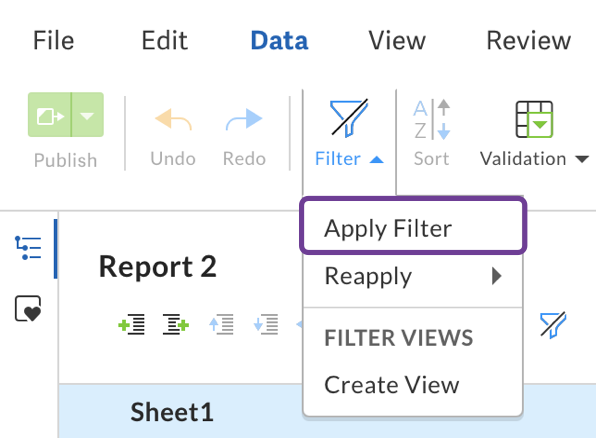Click the Sort A-Z icon

pos(431,119)
